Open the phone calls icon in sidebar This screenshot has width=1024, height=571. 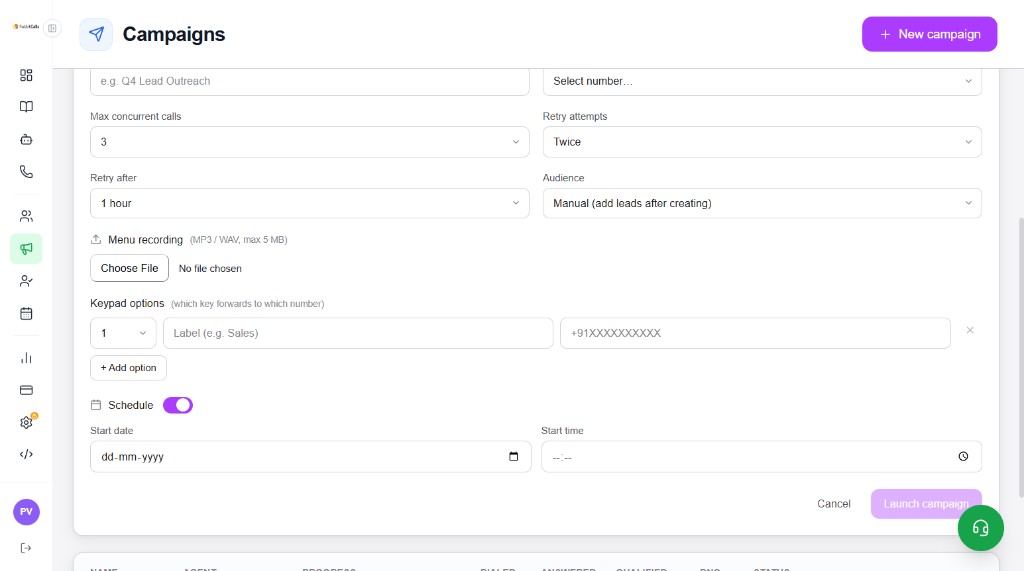pos(26,172)
